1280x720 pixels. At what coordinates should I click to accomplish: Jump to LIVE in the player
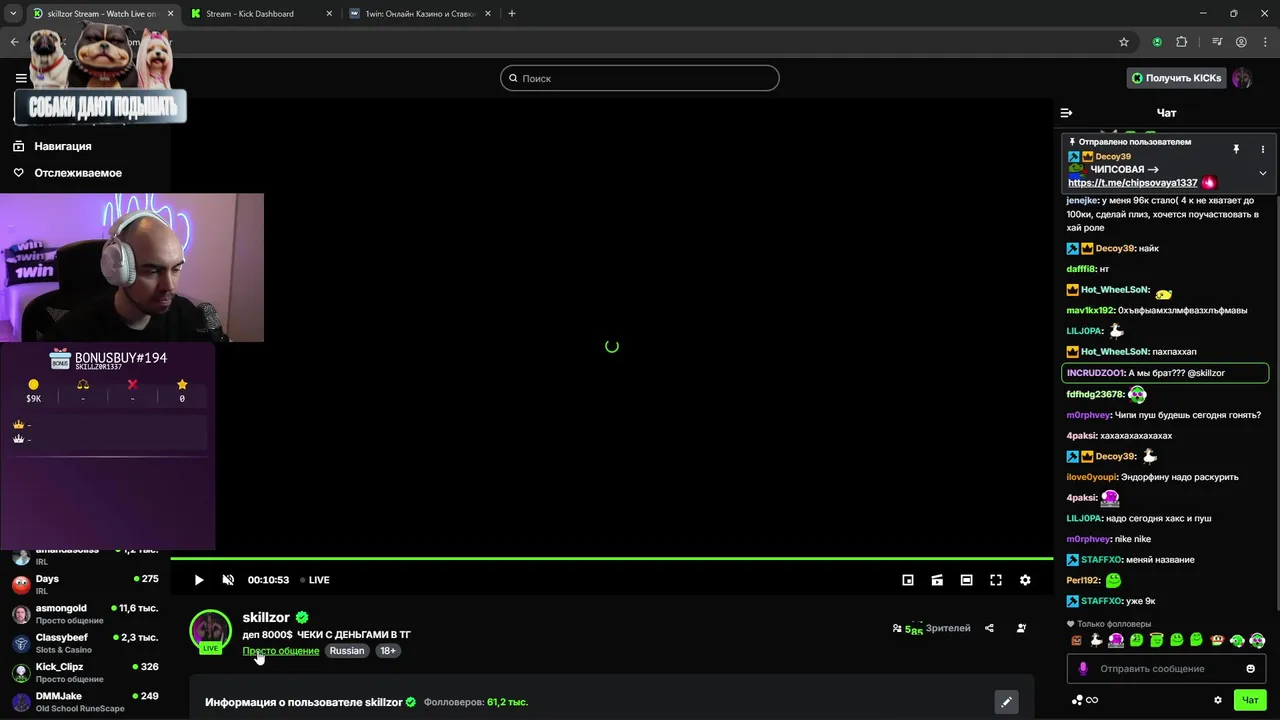click(x=315, y=580)
